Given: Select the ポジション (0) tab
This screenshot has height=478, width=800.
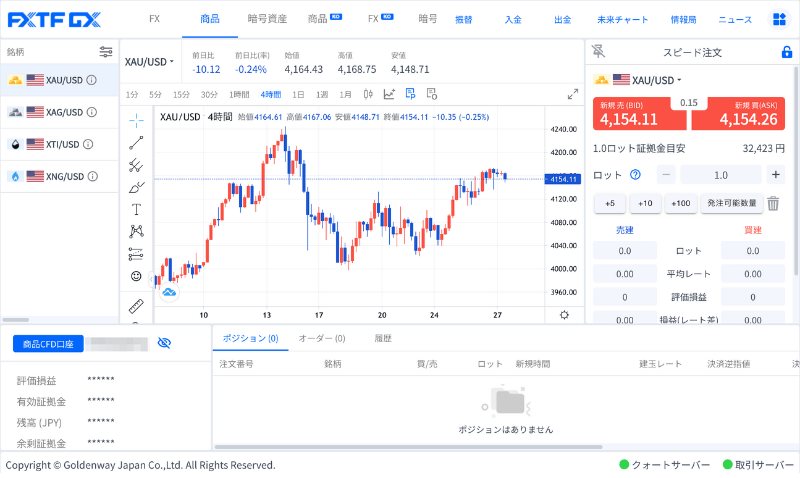Looking at the screenshot, I should (251, 338).
